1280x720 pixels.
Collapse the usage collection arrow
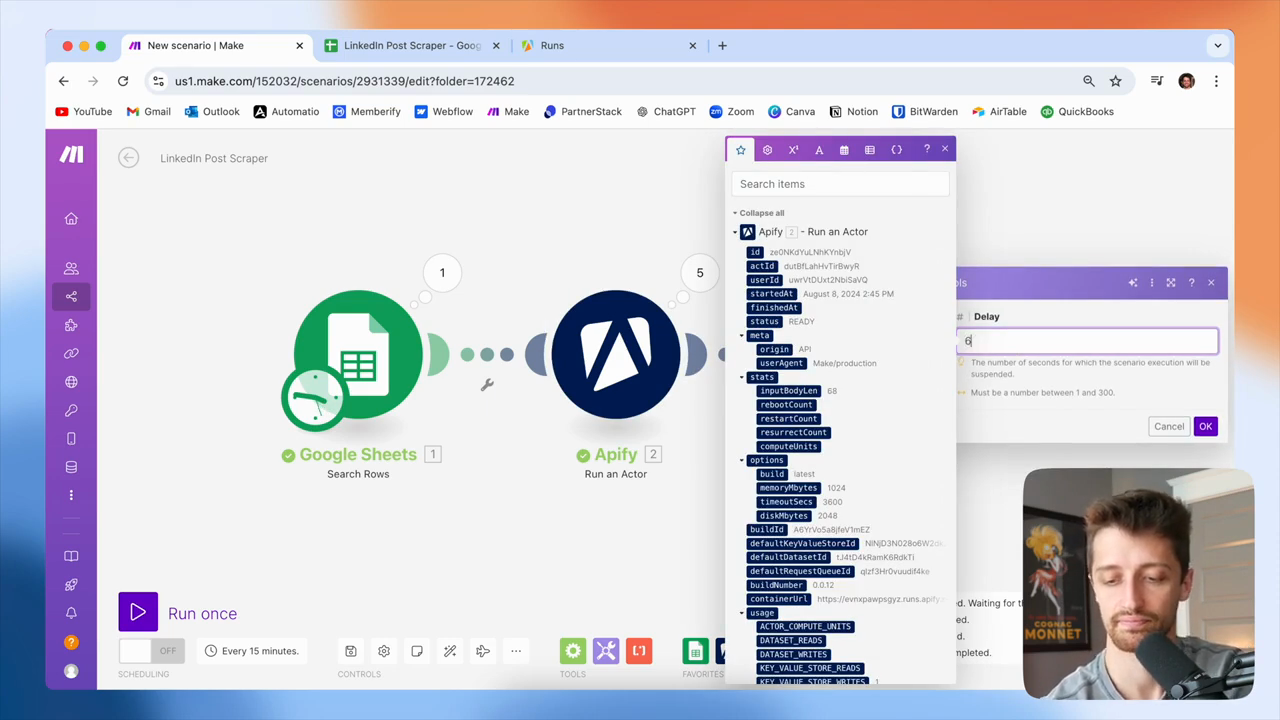pyautogui.click(x=742, y=613)
